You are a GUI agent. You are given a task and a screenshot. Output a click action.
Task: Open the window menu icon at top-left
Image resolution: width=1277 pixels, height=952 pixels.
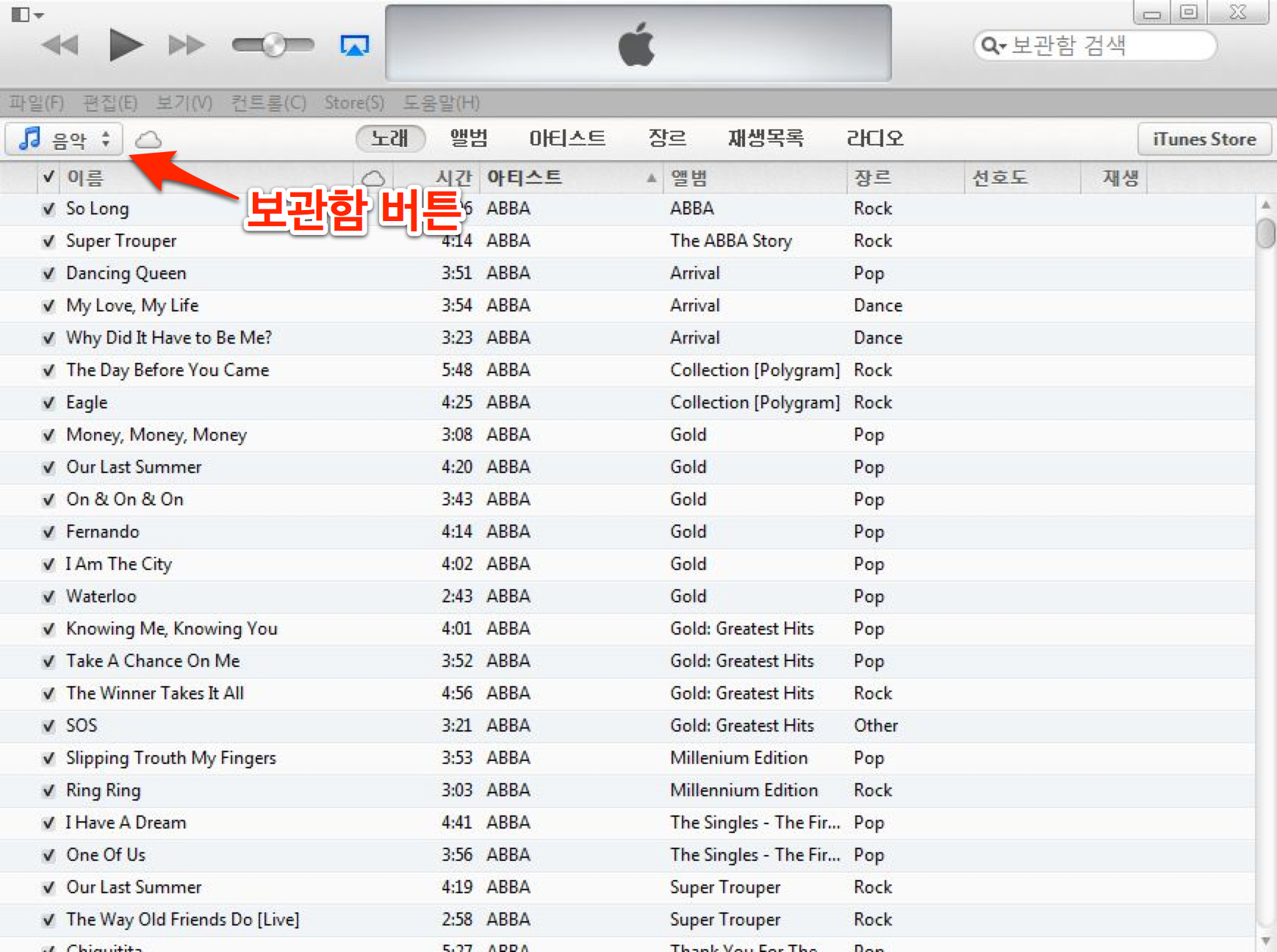click(x=27, y=15)
